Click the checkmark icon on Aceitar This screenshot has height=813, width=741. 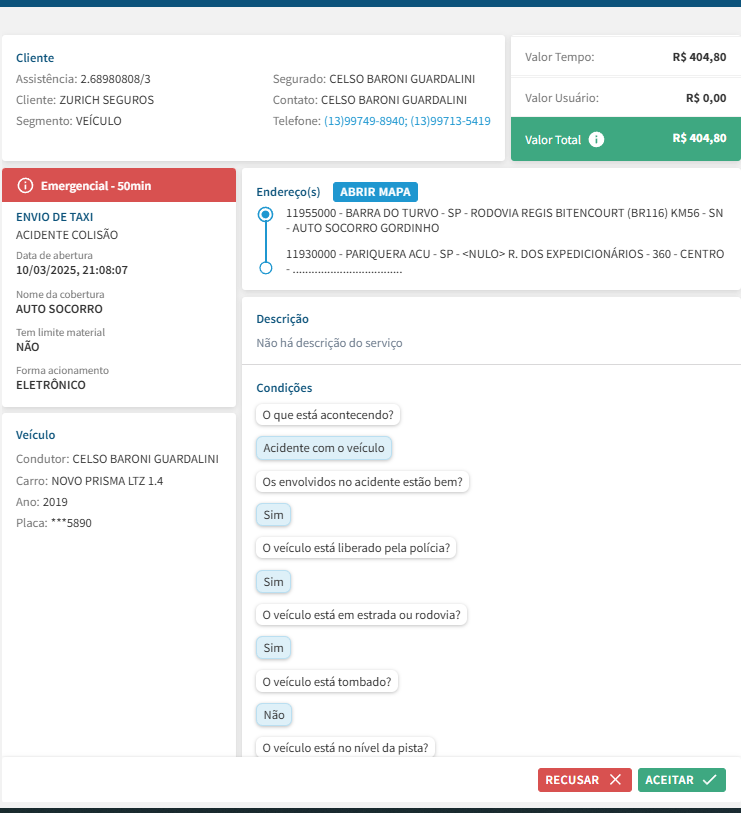710,780
